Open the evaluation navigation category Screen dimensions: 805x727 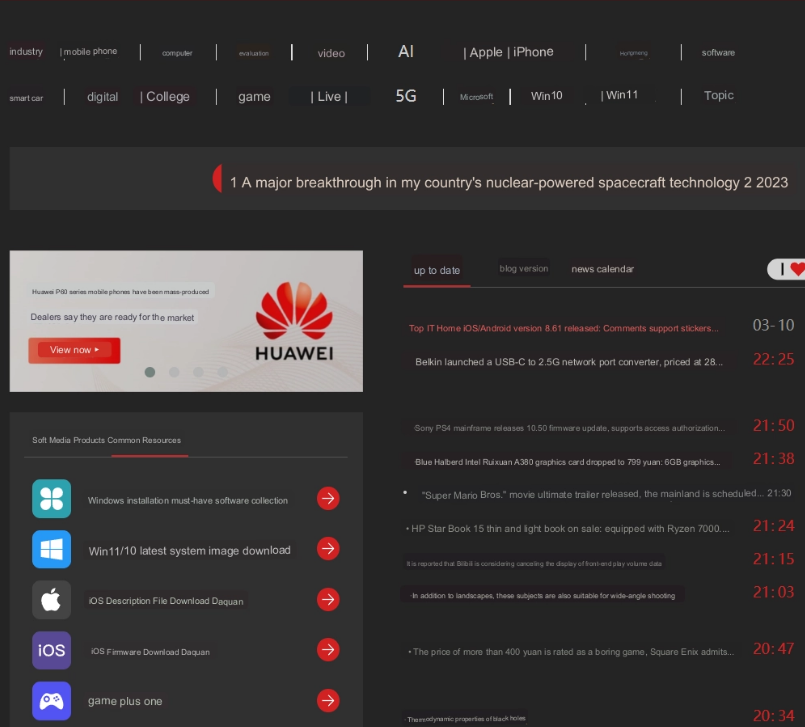click(254, 53)
